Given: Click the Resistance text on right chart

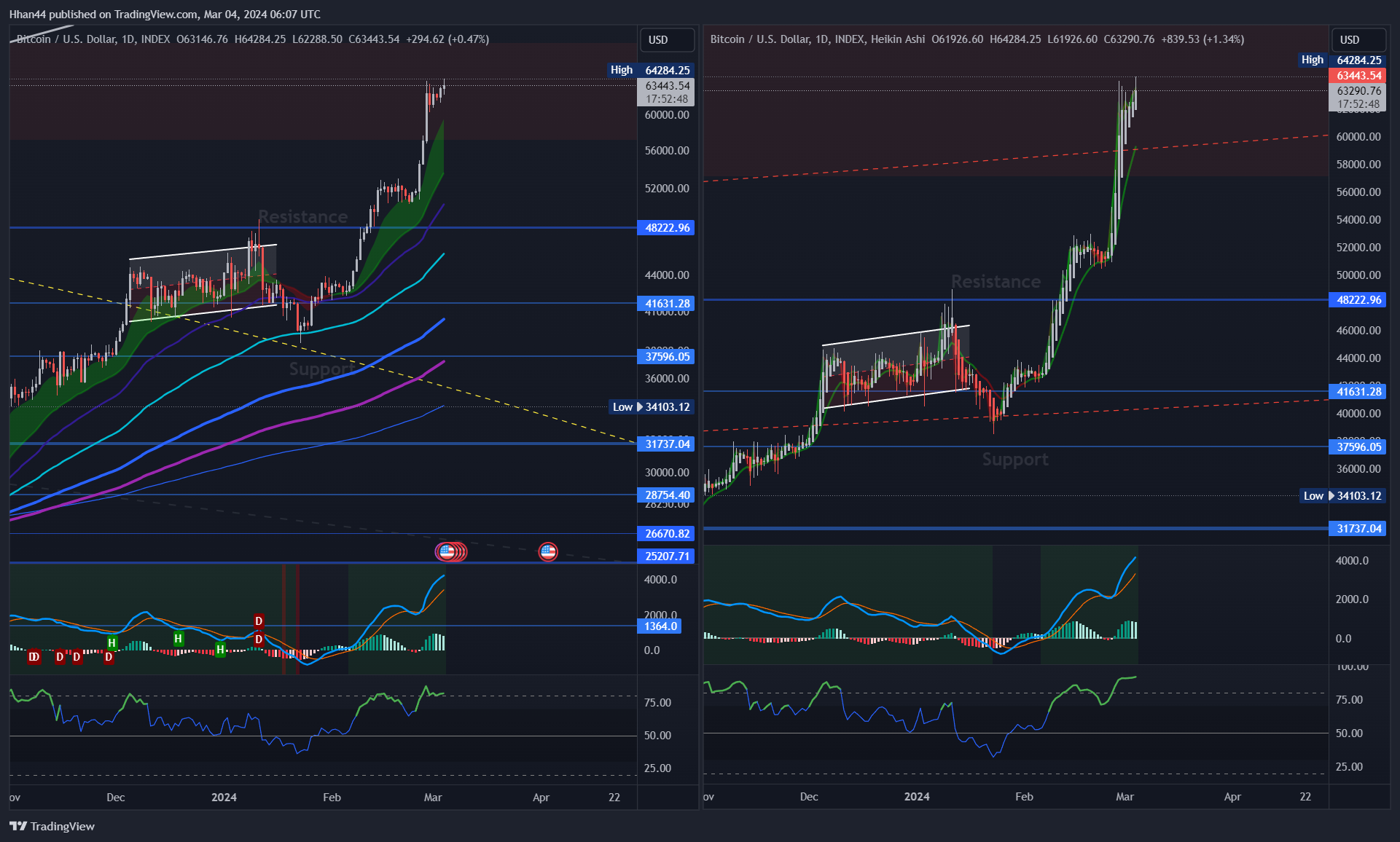Looking at the screenshot, I should click(x=996, y=282).
